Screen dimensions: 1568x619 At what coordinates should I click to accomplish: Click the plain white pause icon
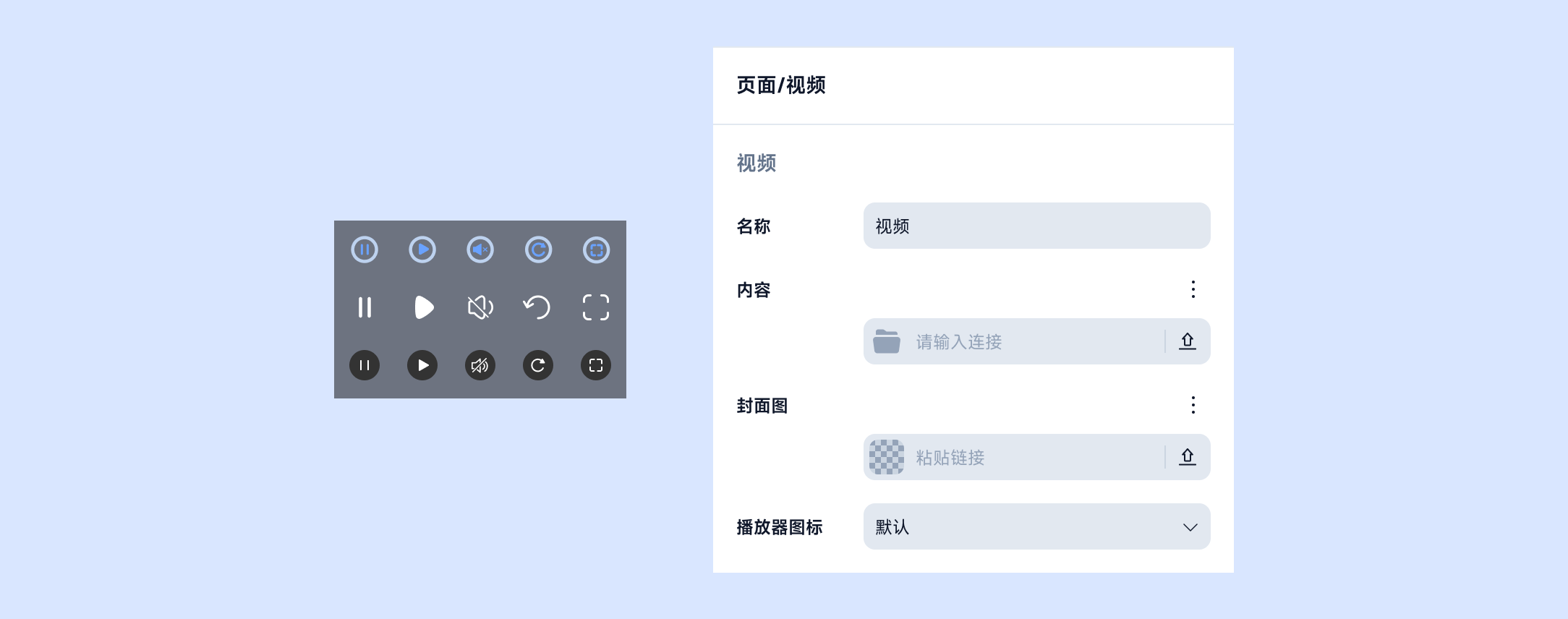coord(365,307)
